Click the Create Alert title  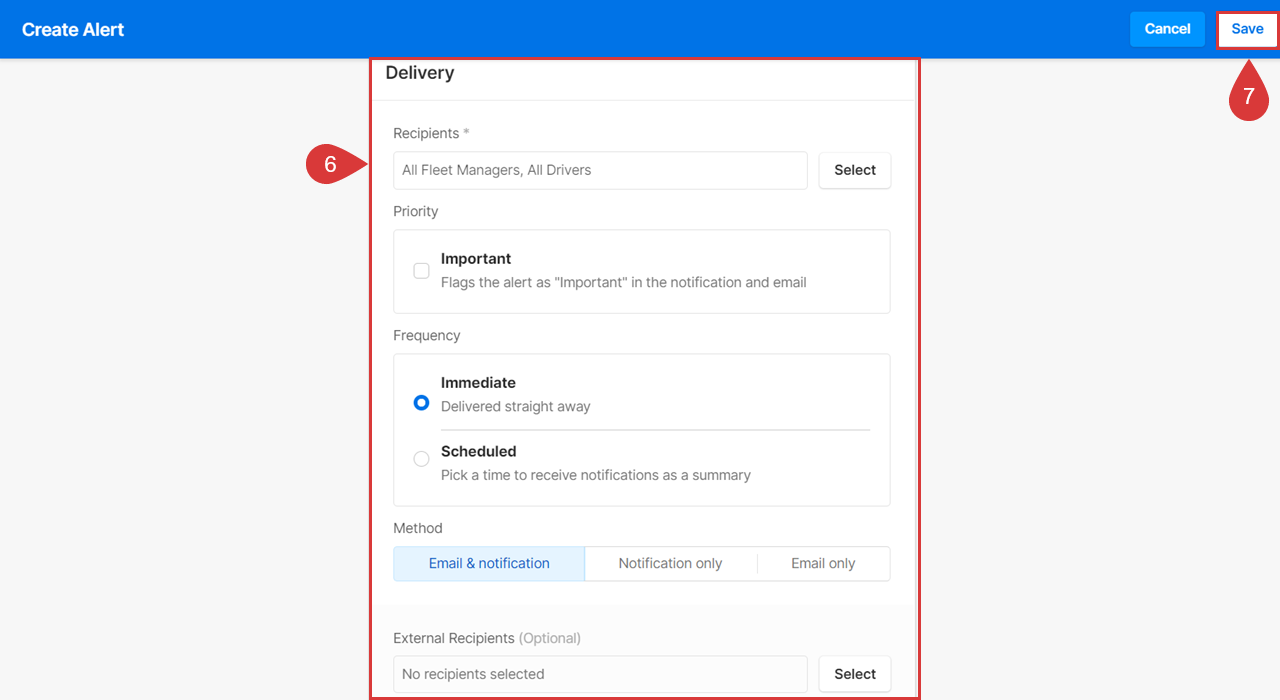pyautogui.click(x=72, y=29)
